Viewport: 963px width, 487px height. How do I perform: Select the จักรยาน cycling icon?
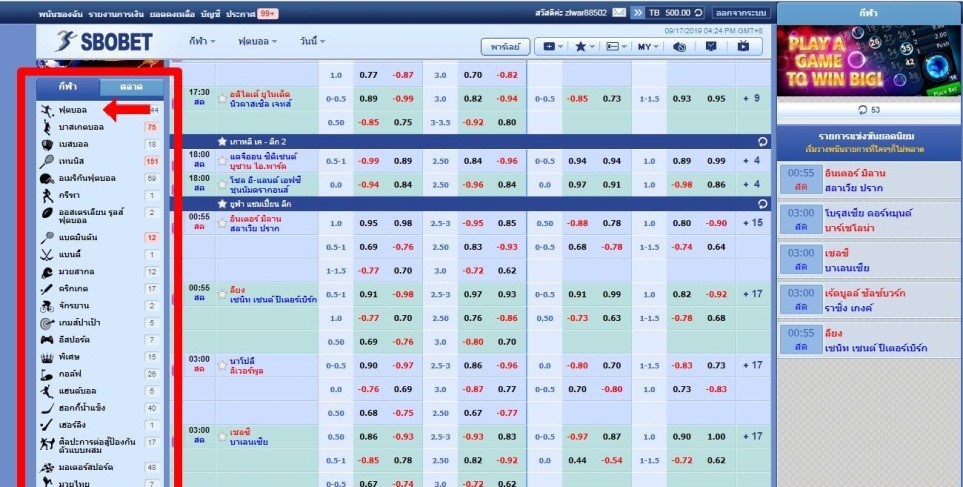tap(47, 306)
